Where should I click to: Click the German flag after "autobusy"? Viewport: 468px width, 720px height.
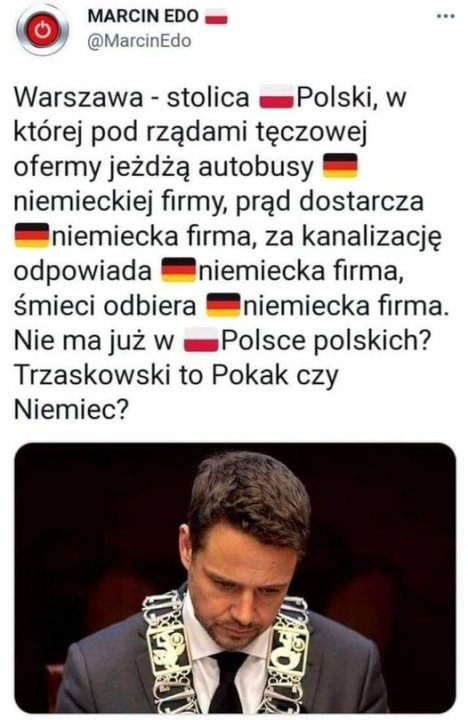pyautogui.click(x=340, y=166)
